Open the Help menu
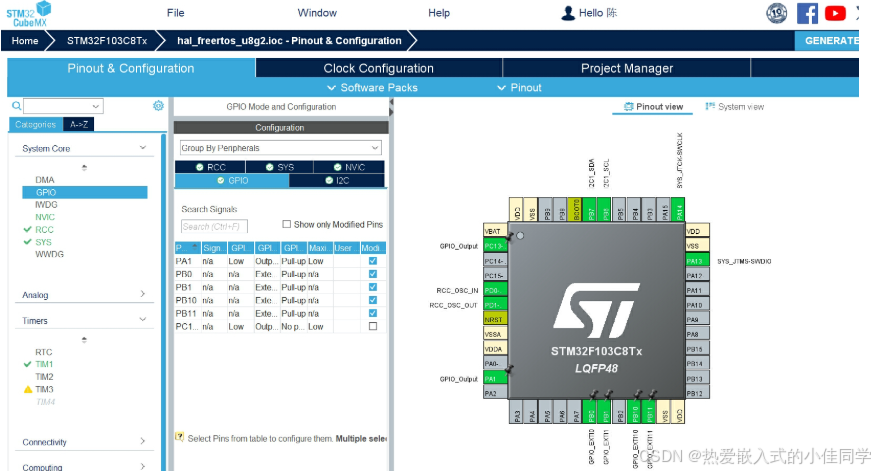Screen dimensions: 875x471 coord(439,13)
